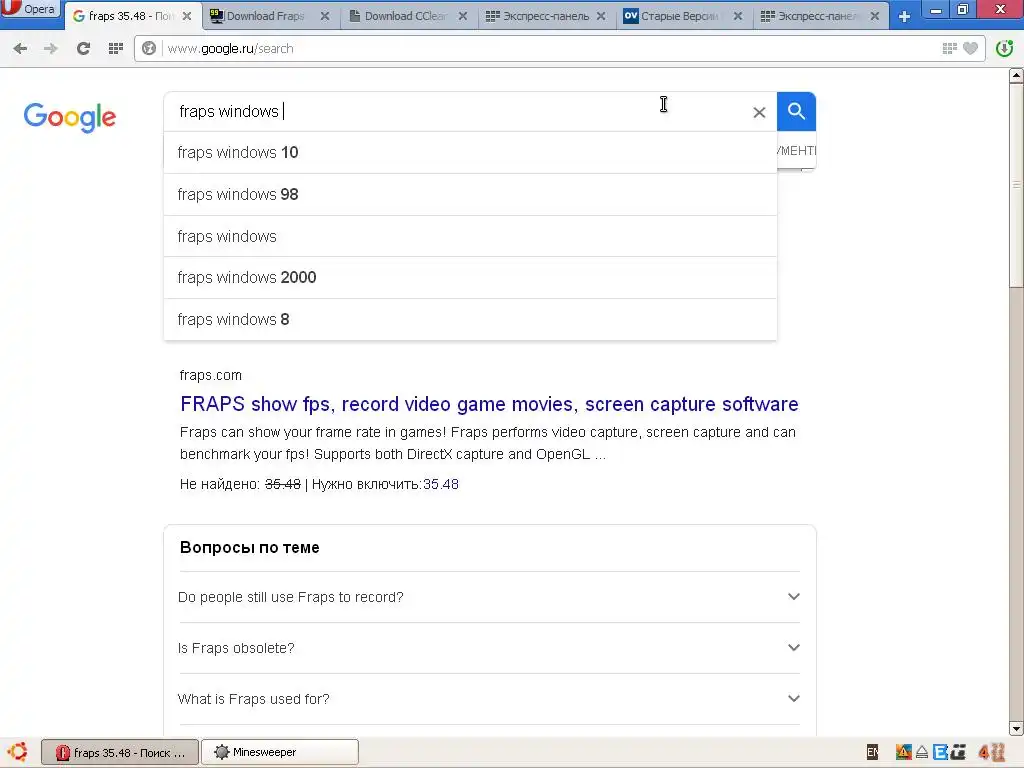Click scrollbar up arrow
This screenshot has width=1024, height=768.
pyautogui.click(x=1016, y=76)
